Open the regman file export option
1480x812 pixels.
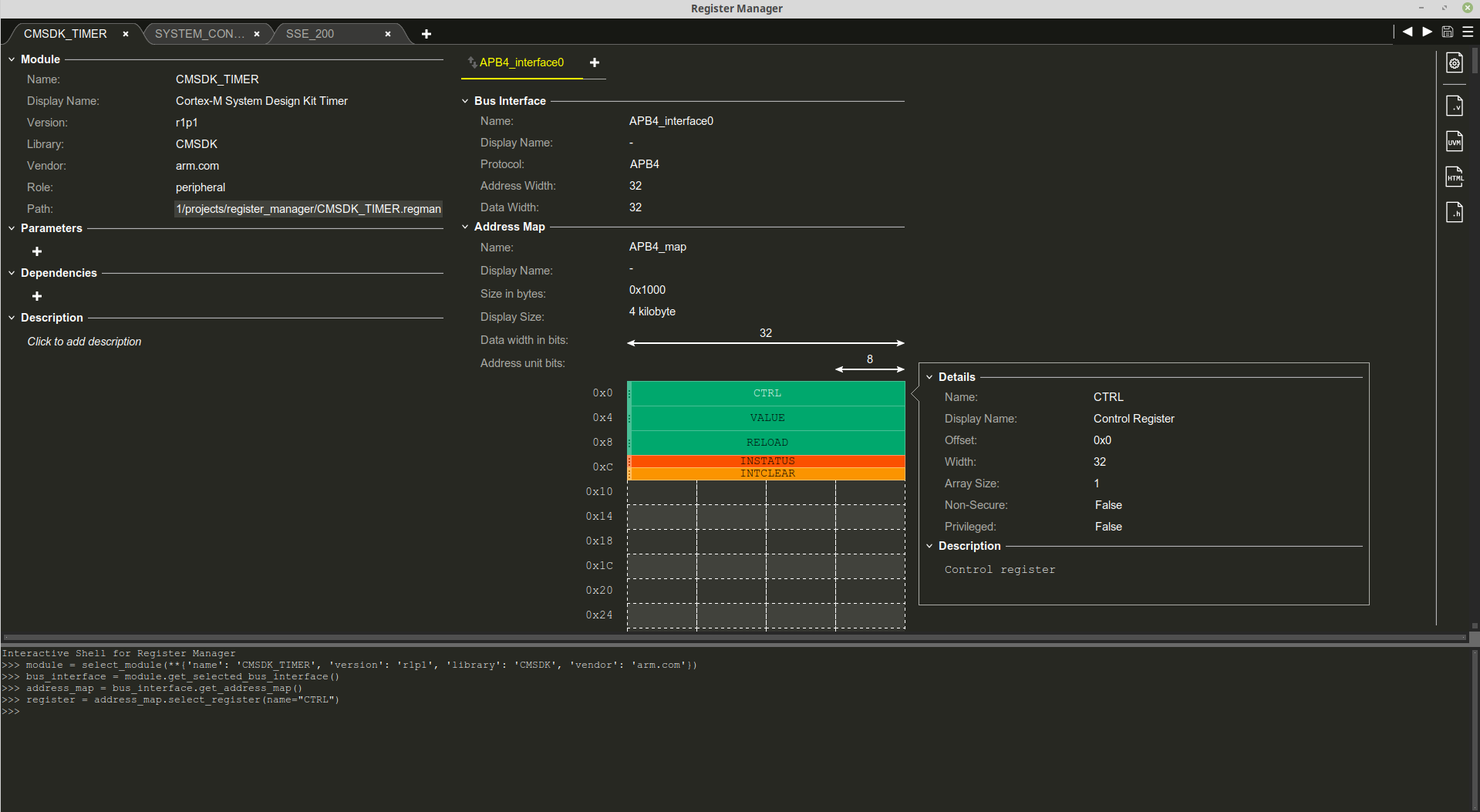point(1455,62)
